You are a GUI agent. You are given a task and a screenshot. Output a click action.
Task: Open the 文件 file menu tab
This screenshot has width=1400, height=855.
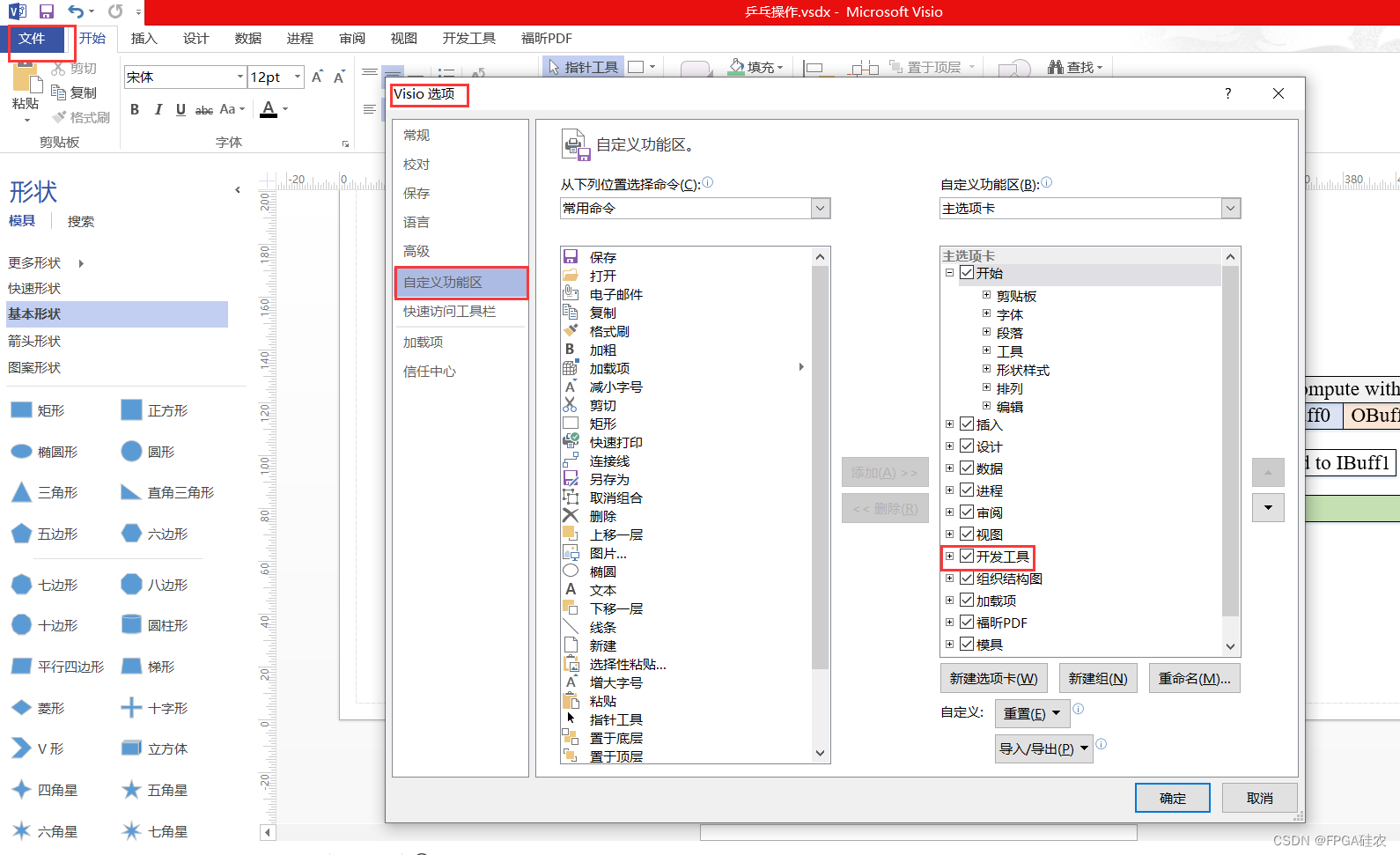pyautogui.click(x=32, y=39)
